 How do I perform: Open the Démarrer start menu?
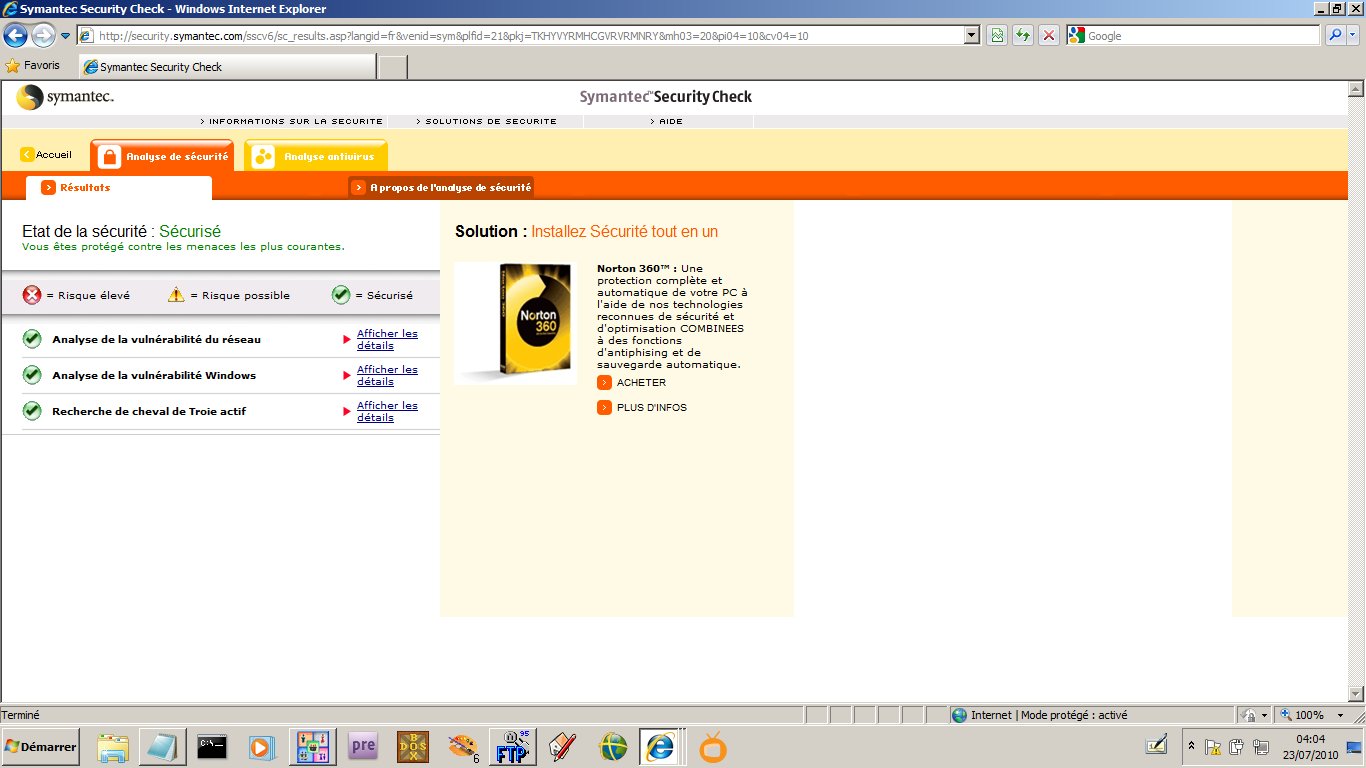pyautogui.click(x=40, y=747)
